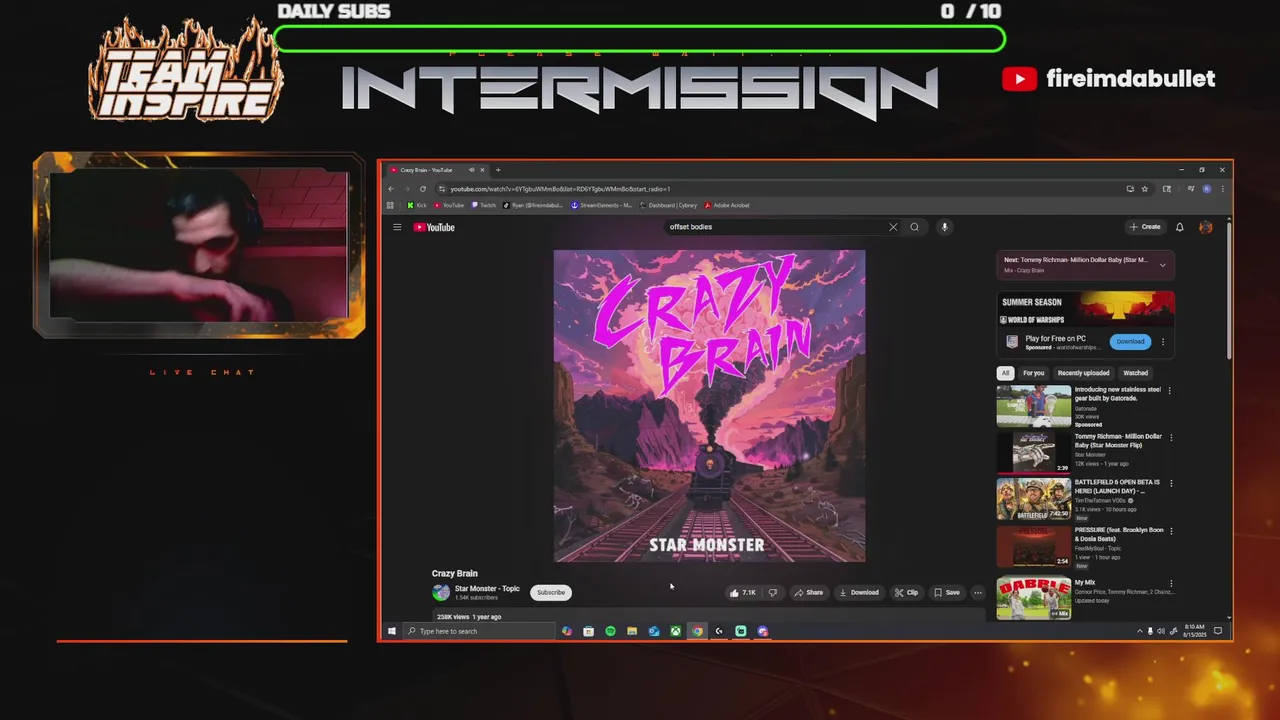This screenshot has height=720, width=1280.
Task: Show hidden system tray icons
Action: click(1139, 631)
